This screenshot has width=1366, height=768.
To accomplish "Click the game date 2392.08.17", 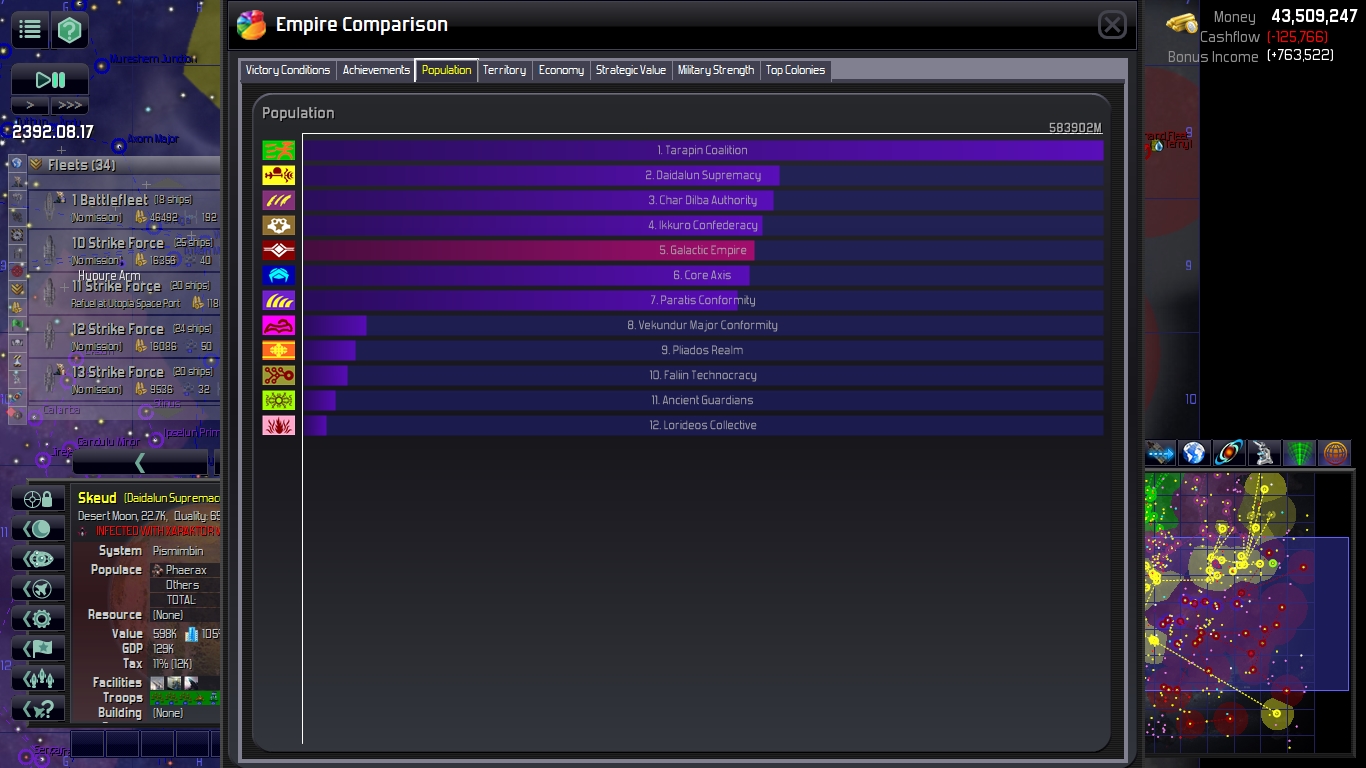I will coord(53,132).
